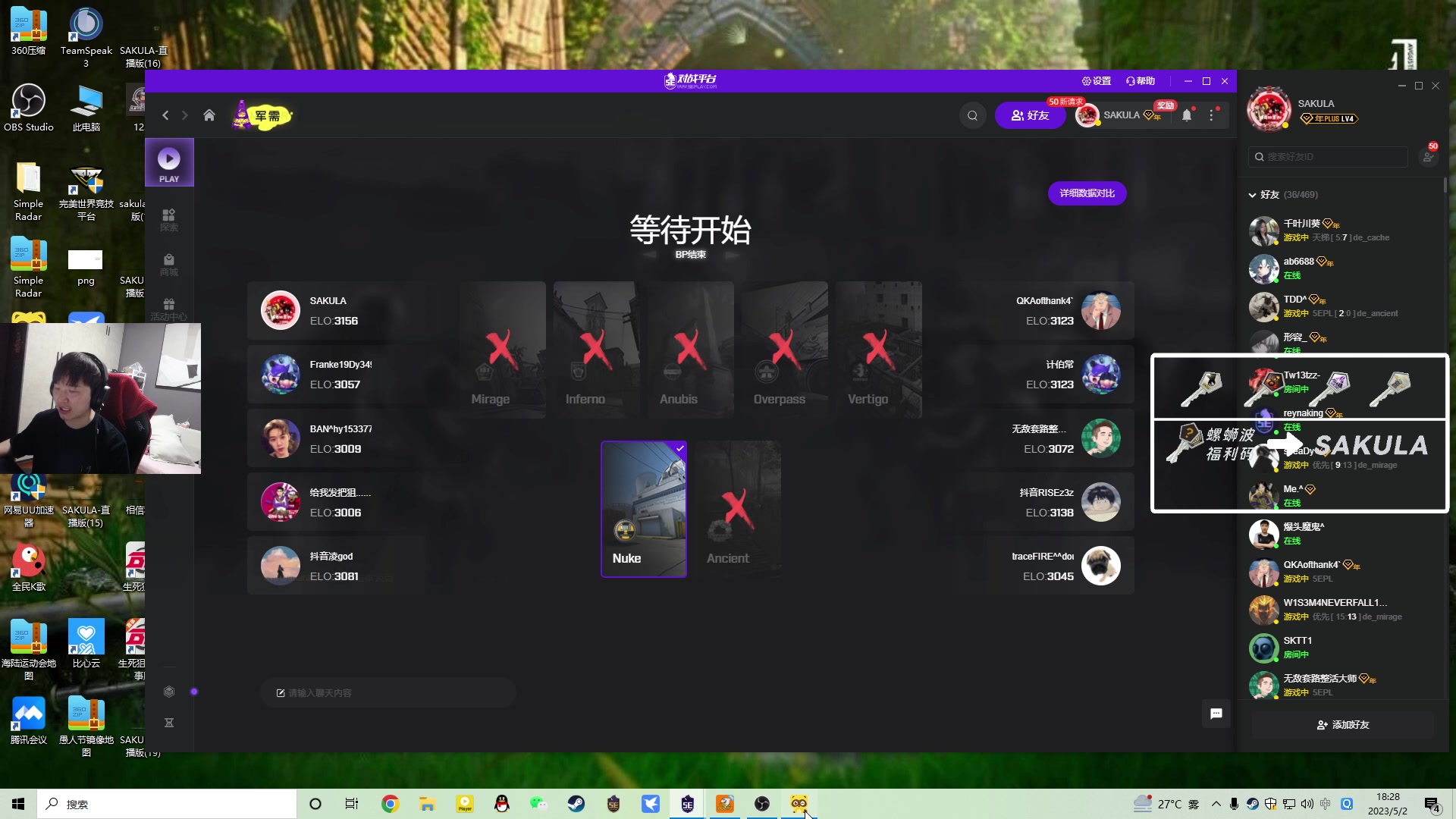Open the 设置 settings menu

click(x=1097, y=81)
